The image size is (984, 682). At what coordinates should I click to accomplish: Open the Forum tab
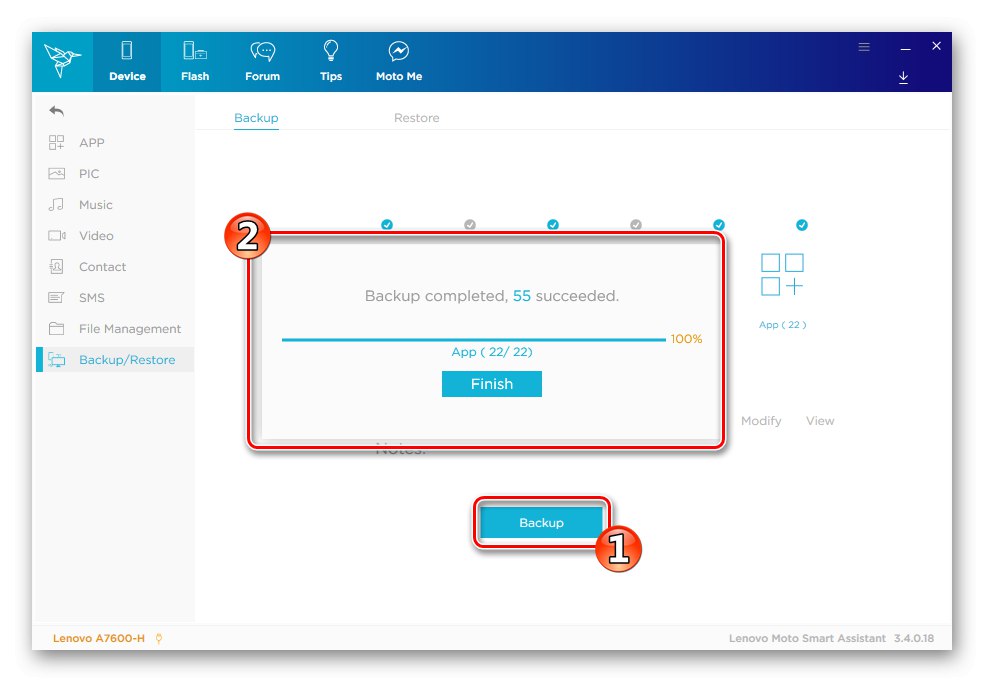(x=262, y=61)
